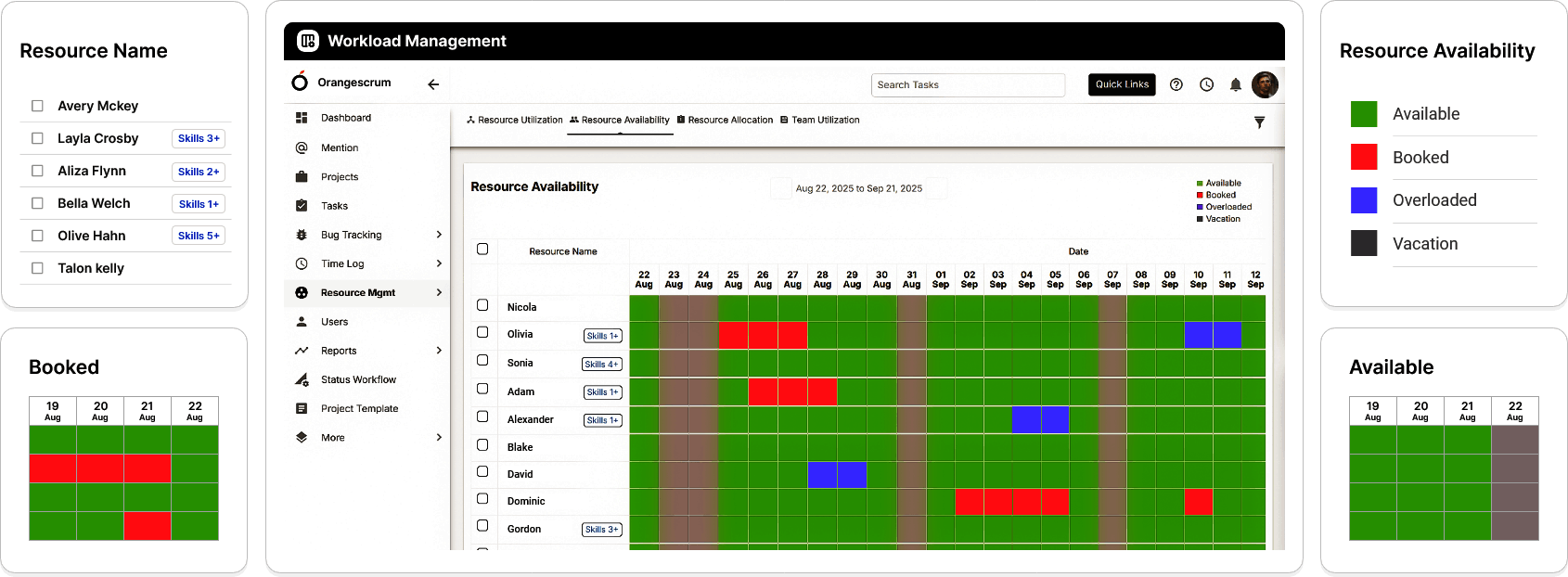The width and height of the screenshot is (1568, 577).
Task: Expand the Bug Tracking submenu
Action: pos(439,235)
